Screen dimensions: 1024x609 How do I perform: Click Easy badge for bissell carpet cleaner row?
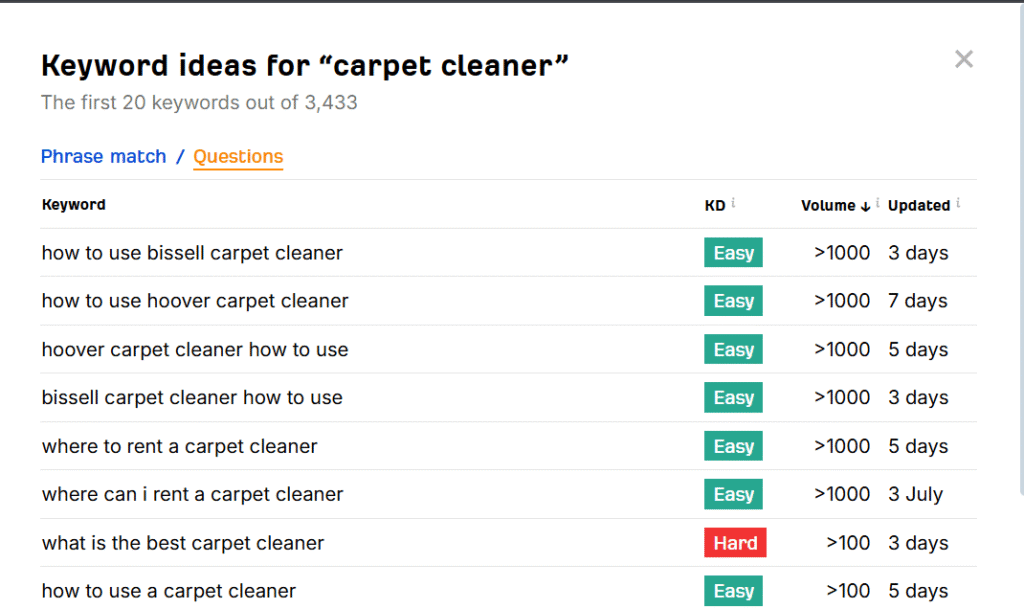pyautogui.click(x=733, y=253)
